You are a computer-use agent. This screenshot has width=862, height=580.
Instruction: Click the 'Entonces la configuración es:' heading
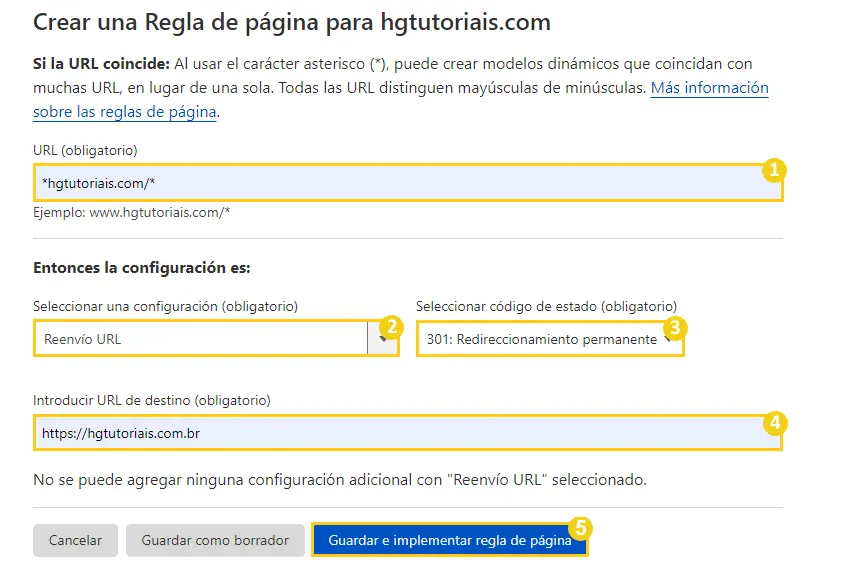[x=142, y=268]
